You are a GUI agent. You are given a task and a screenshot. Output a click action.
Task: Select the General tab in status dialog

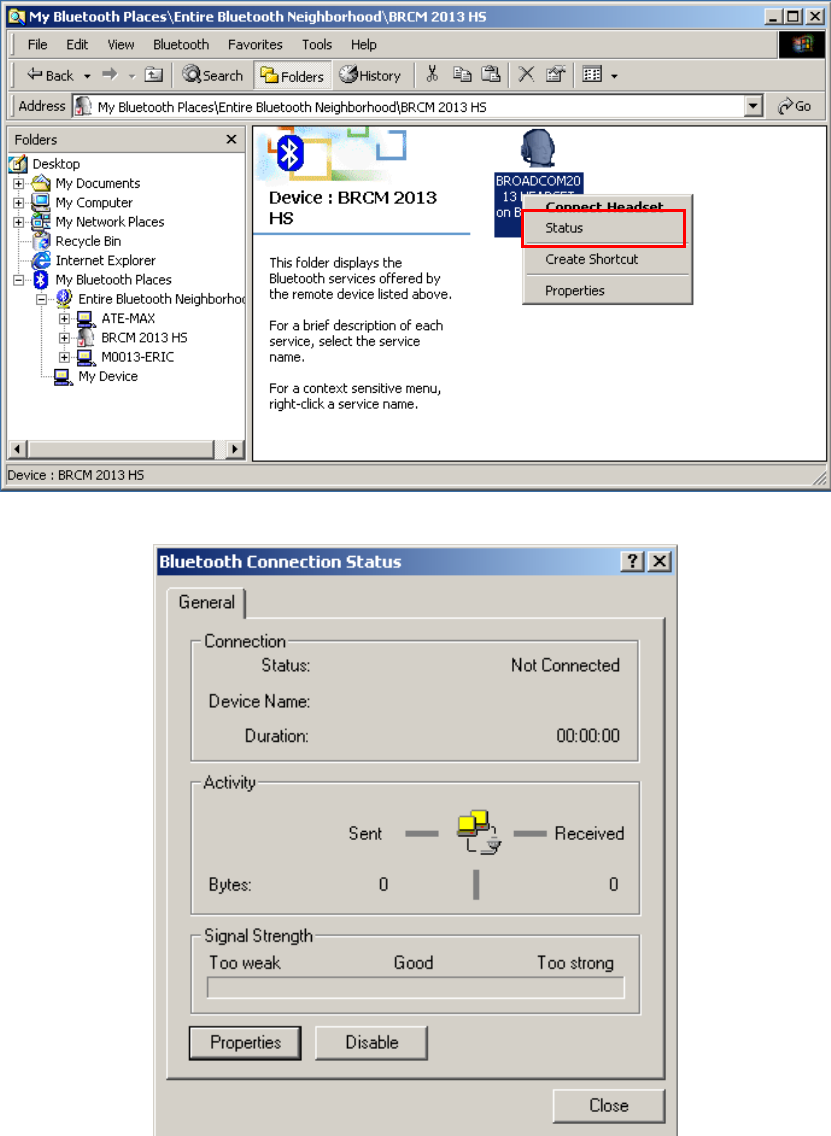click(x=206, y=602)
